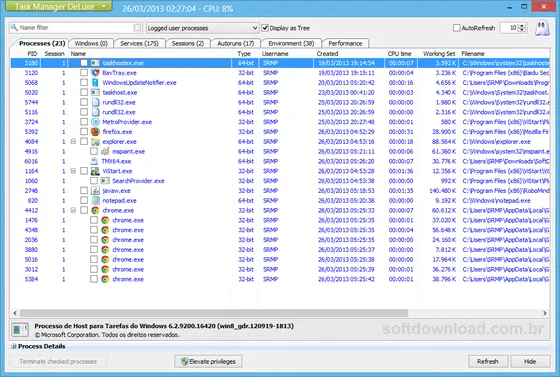Click the Chrome icon of PID 4412
The width and height of the screenshot is (560, 377).
point(95,210)
